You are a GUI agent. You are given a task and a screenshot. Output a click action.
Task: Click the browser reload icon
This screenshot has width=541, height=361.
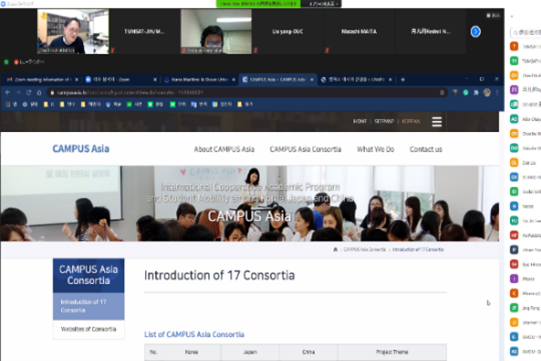tap(29, 92)
